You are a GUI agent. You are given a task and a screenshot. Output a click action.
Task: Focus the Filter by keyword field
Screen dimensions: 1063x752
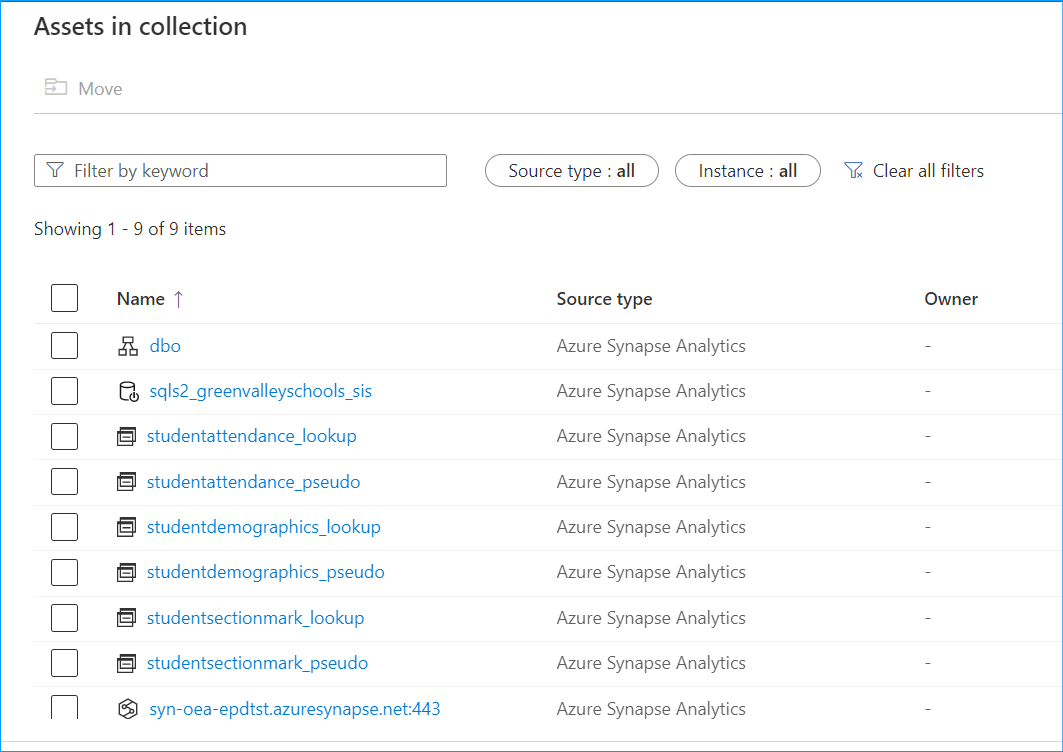[240, 171]
